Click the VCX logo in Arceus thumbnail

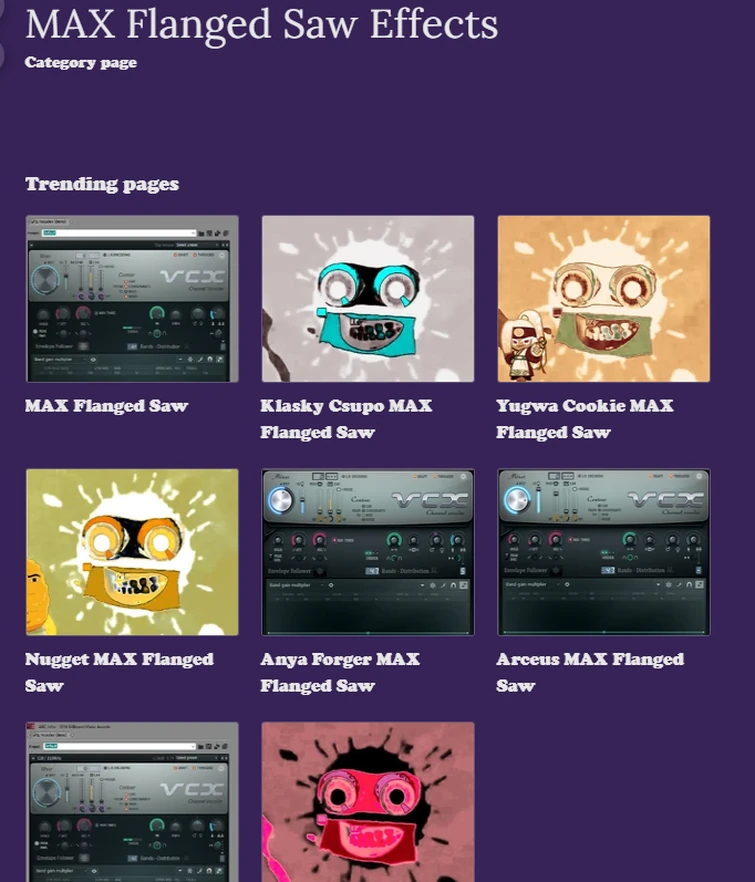(x=666, y=500)
